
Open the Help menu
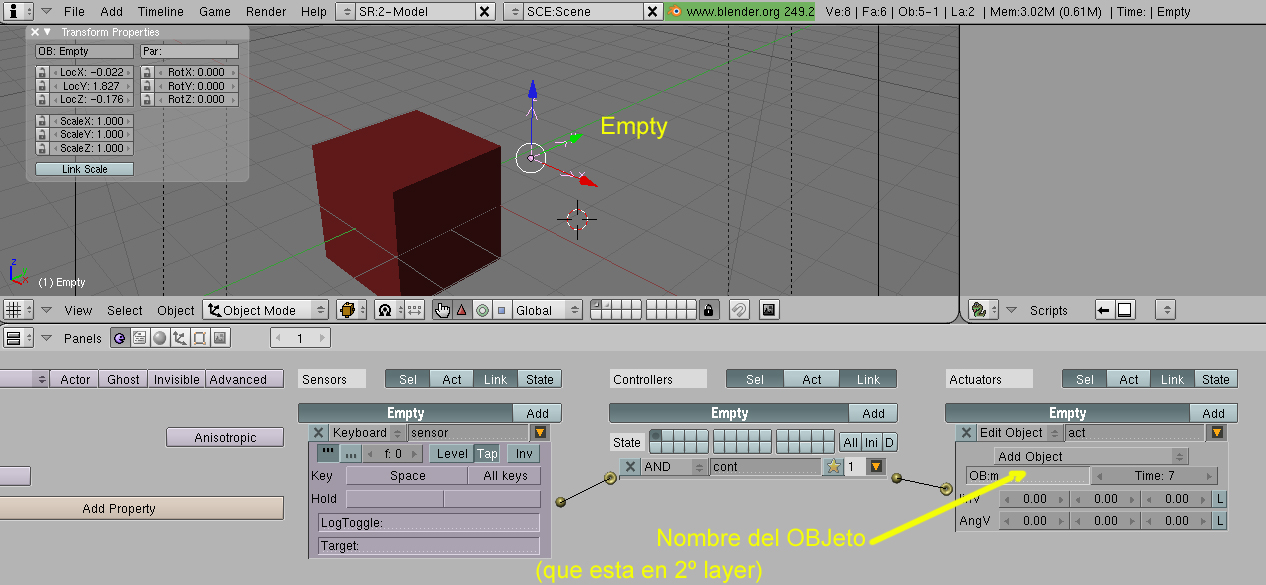click(313, 11)
